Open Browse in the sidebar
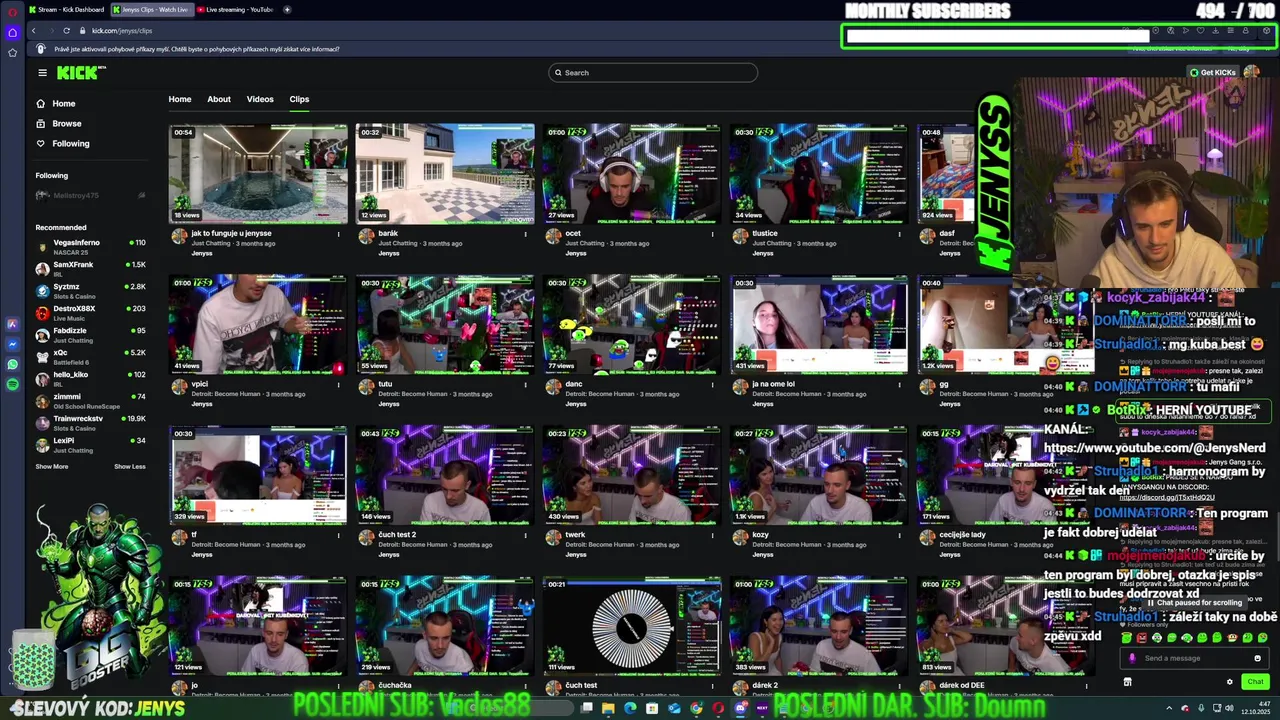The image size is (1280, 720). [x=59, y=123]
